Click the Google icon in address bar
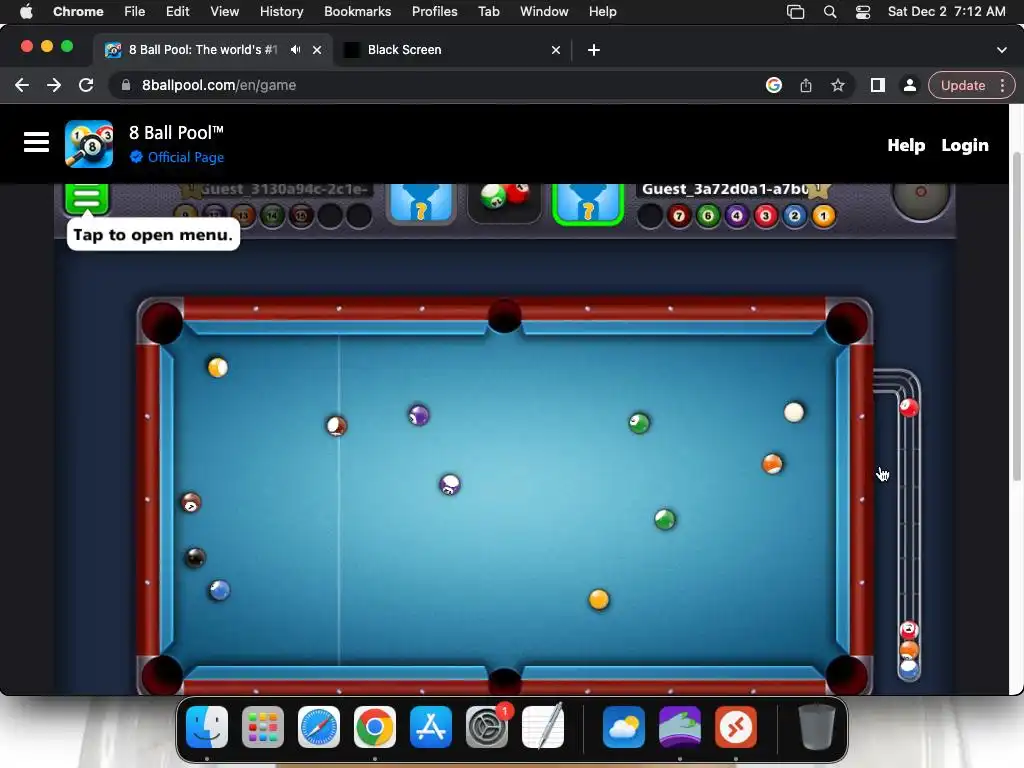The height and width of the screenshot is (768, 1024). [x=774, y=85]
